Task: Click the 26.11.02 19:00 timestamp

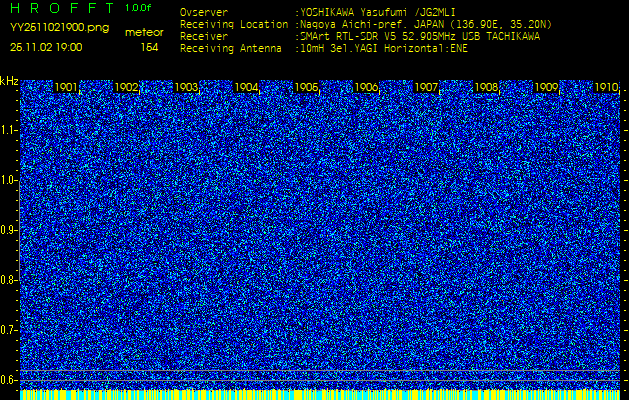Action: (46, 47)
